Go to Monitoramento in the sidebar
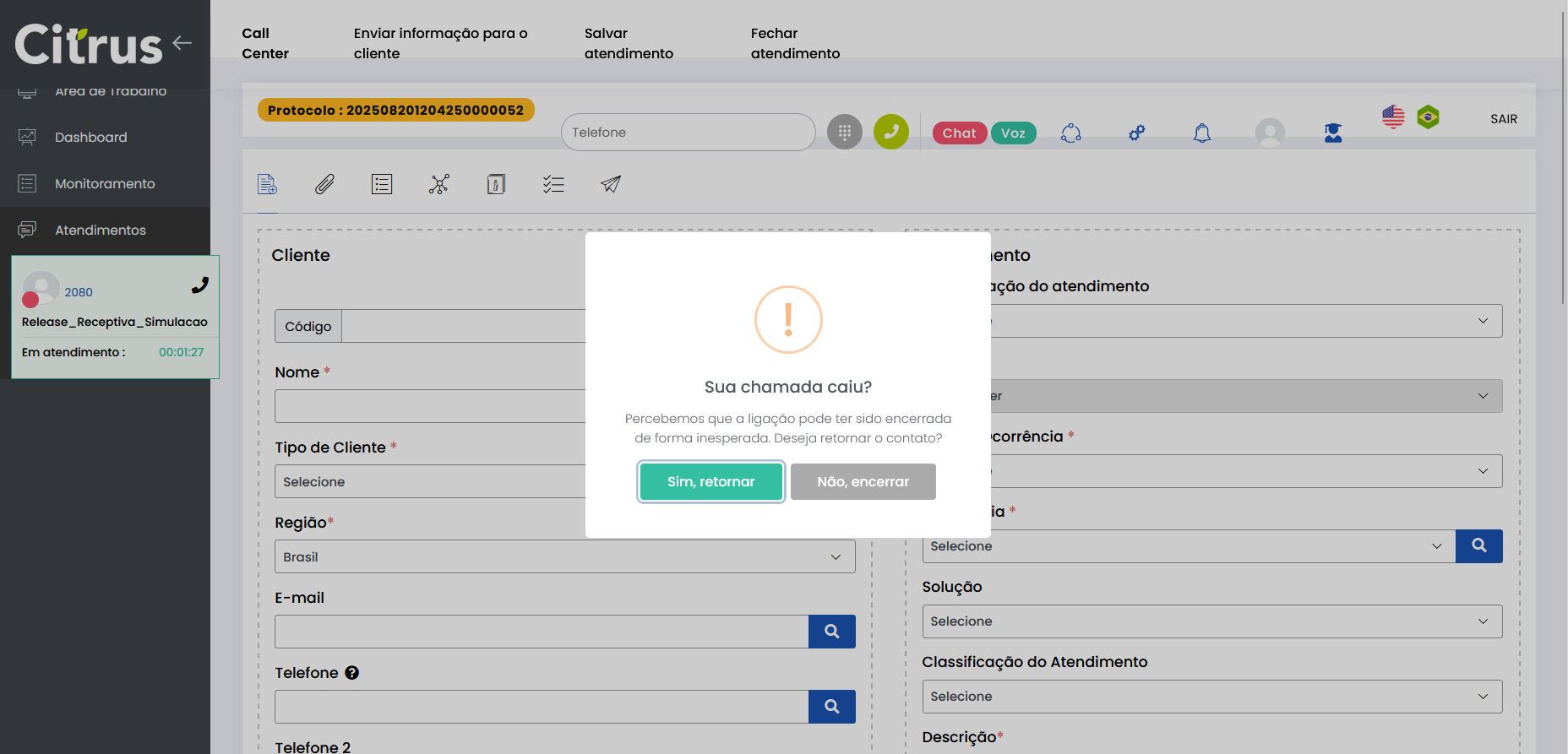 pos(105,183)
